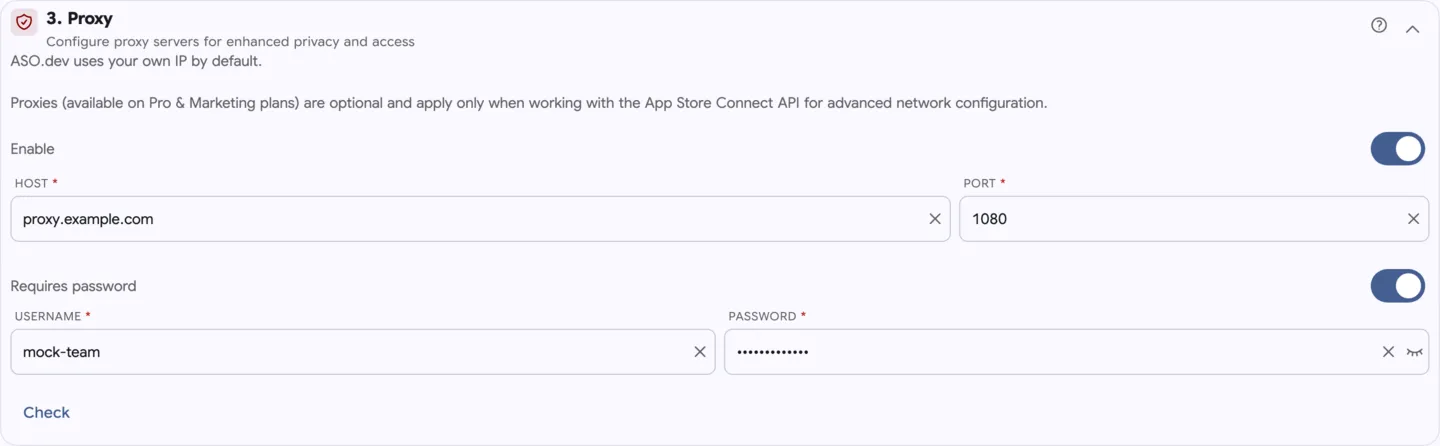Click the "Enable" label text
Image resolution: width=1440 pixels, height=446 pixels.
(32, 149)
